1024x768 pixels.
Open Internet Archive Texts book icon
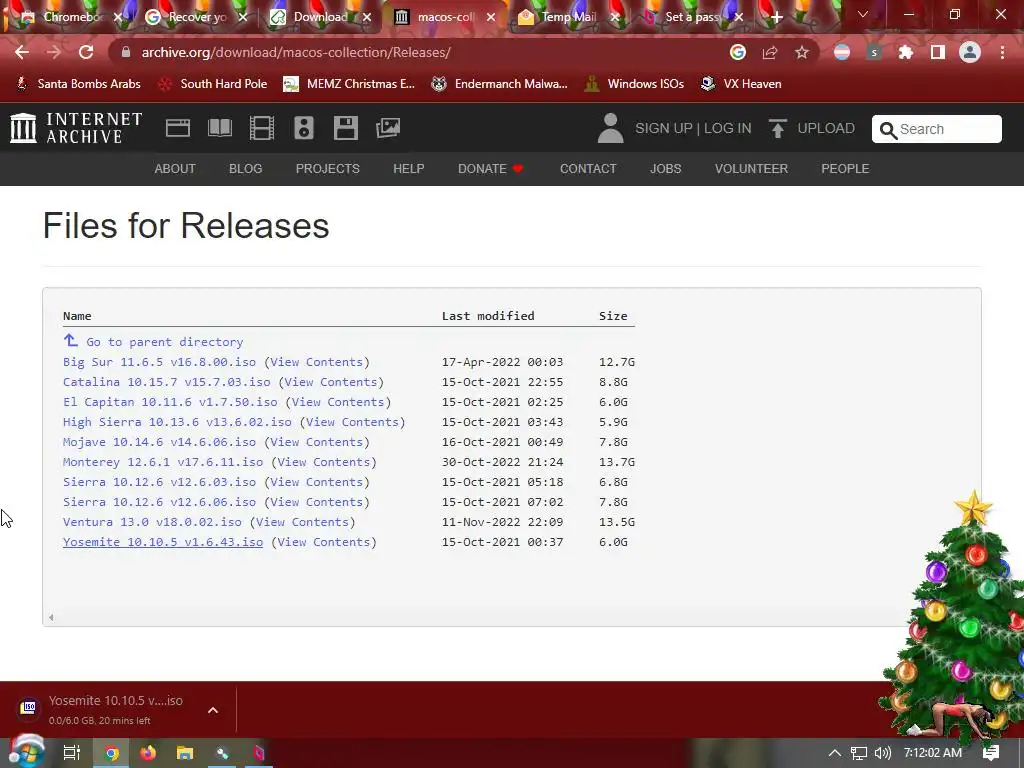pyautogui.click(x=220, y=128)
